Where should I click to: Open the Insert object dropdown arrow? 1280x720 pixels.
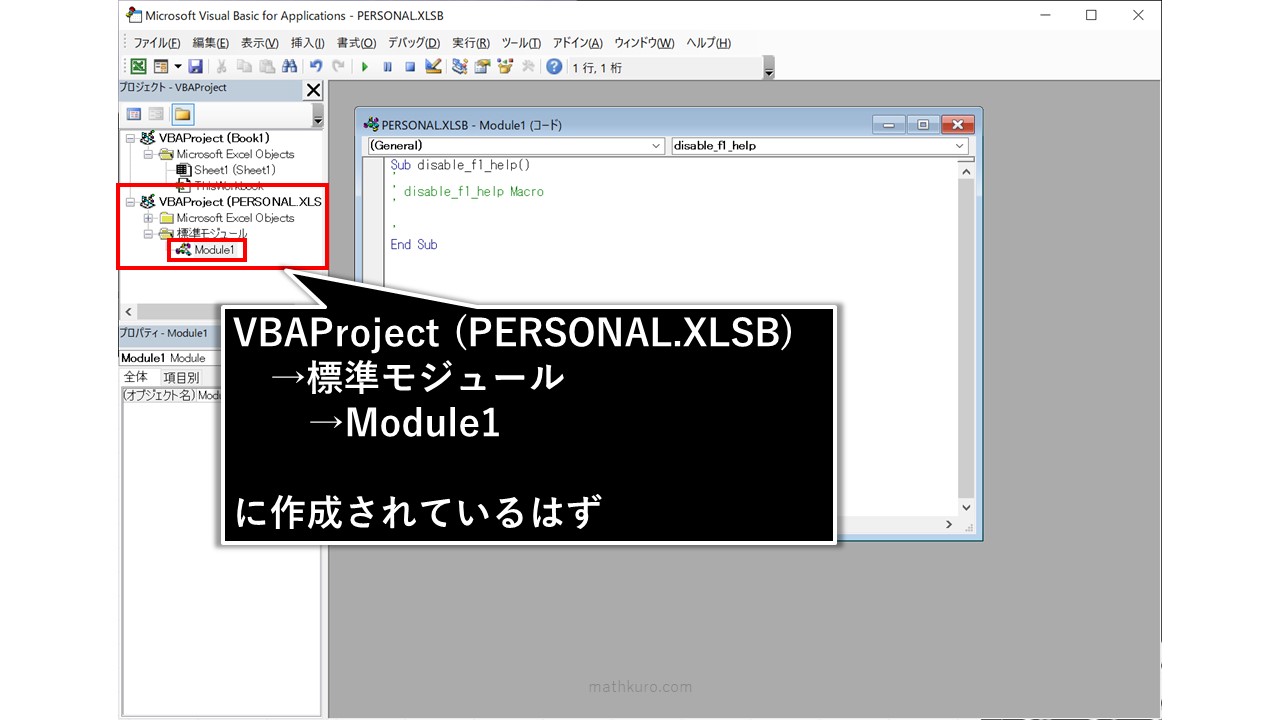coord(178,67)
